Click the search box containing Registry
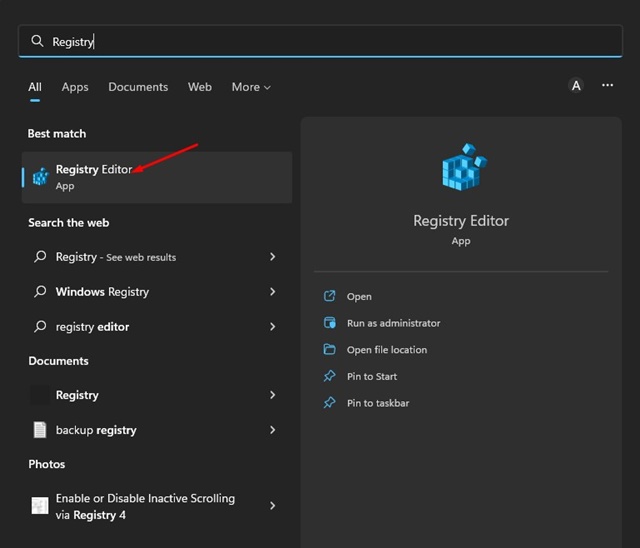Screen dimensions: 640x548 tap(320, 42)
